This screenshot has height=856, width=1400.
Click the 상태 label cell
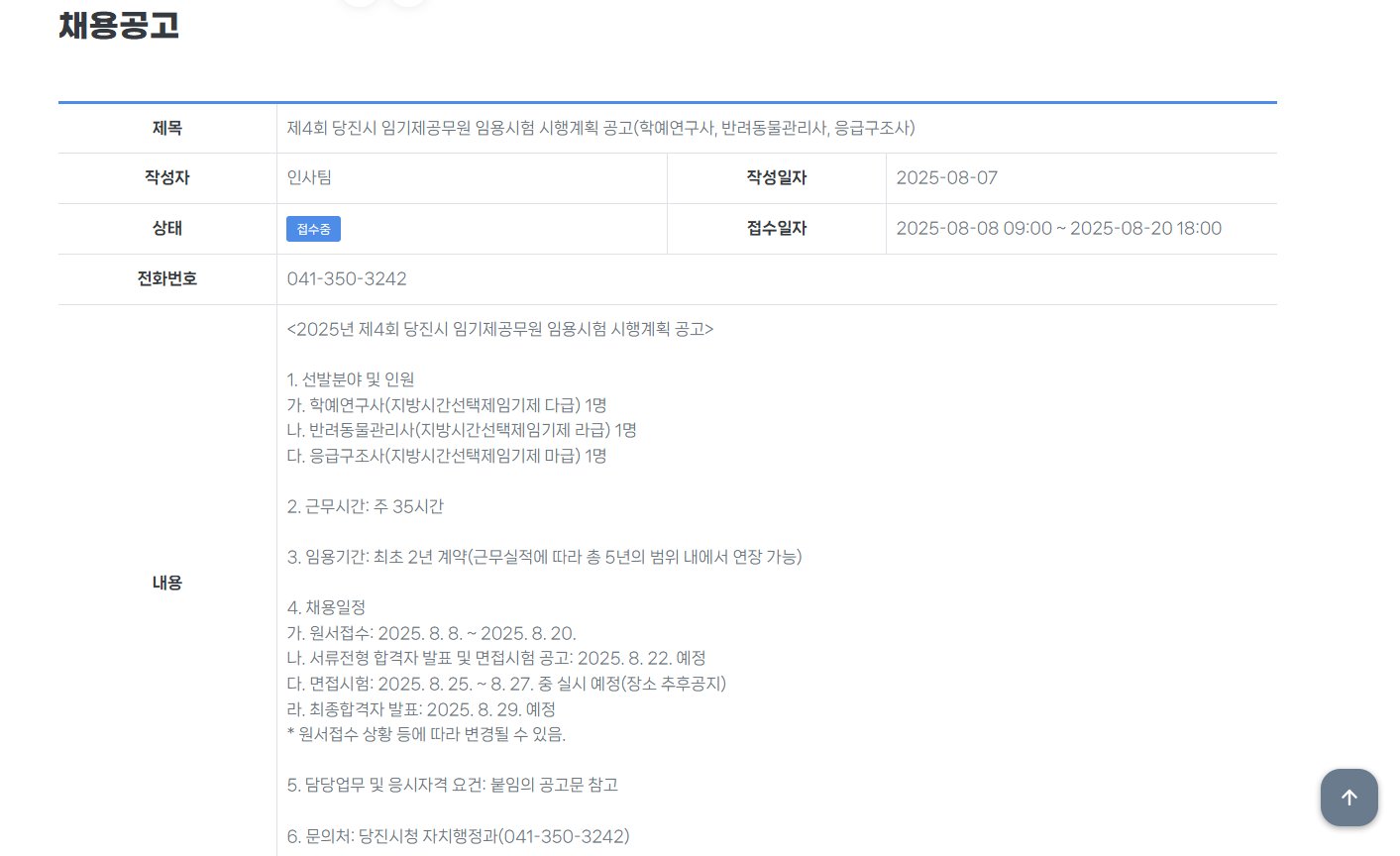pyautogui.click(x=167, y=229)
